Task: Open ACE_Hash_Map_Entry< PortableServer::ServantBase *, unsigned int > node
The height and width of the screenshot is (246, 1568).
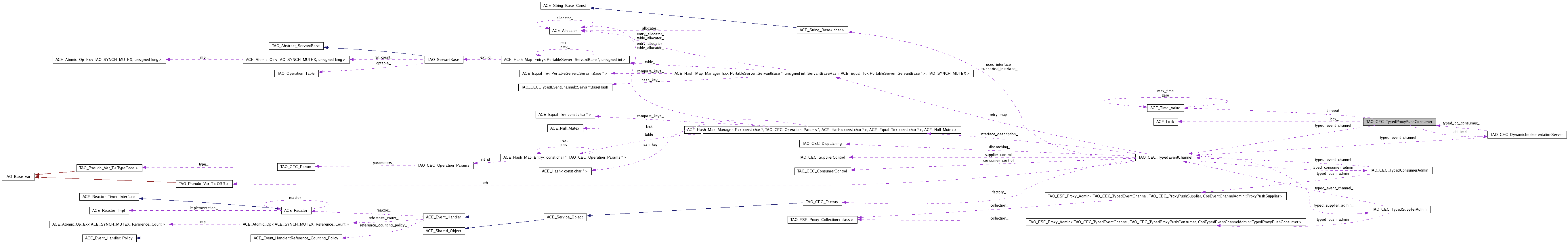Action: click(564, 59)
